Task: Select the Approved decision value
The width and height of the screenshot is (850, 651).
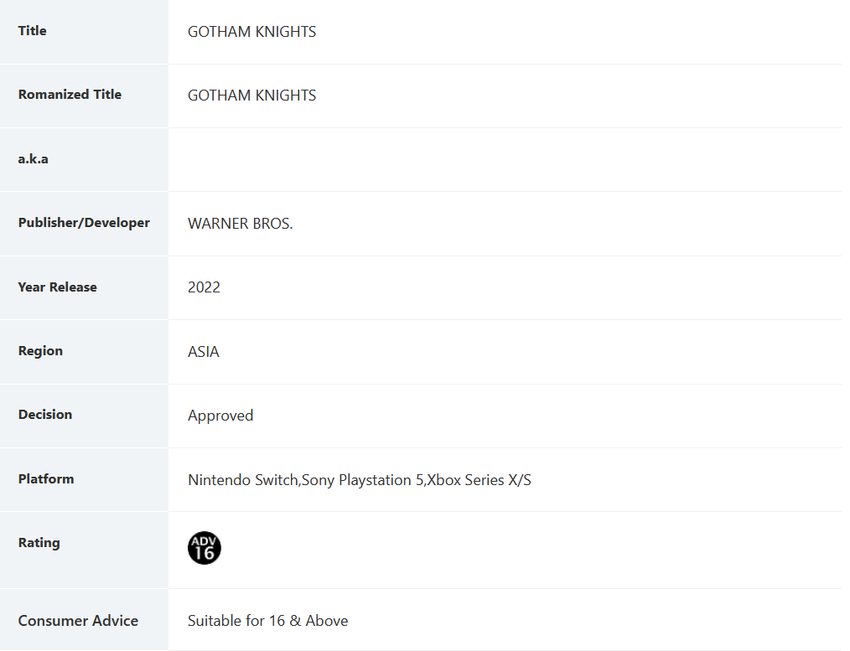Action: 221,416
